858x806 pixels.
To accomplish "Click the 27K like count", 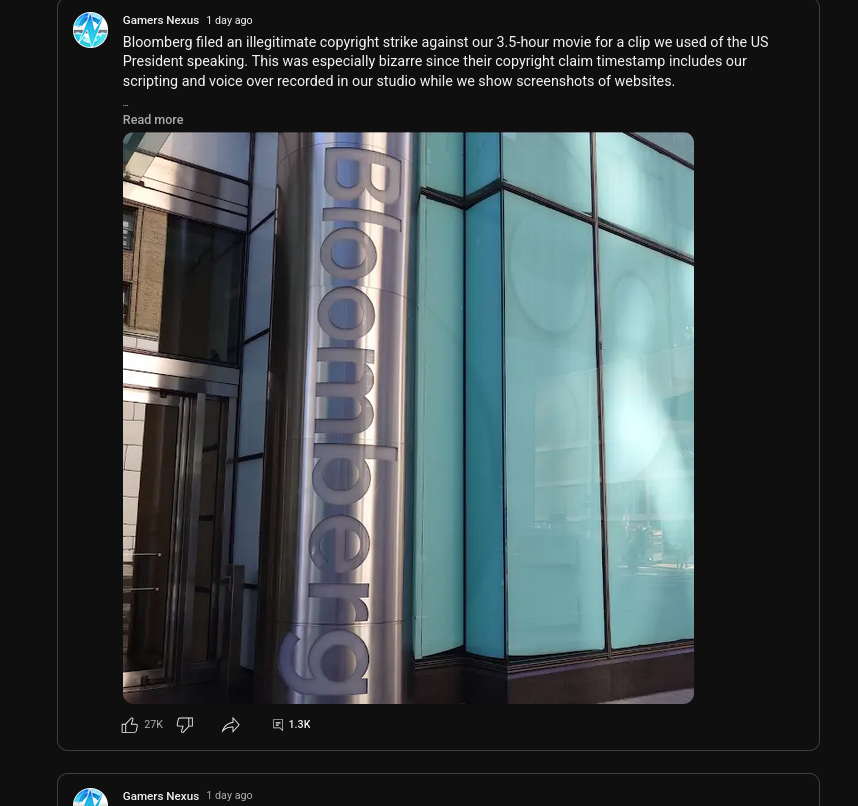I will pyautogui.click(x=154, y=724).
